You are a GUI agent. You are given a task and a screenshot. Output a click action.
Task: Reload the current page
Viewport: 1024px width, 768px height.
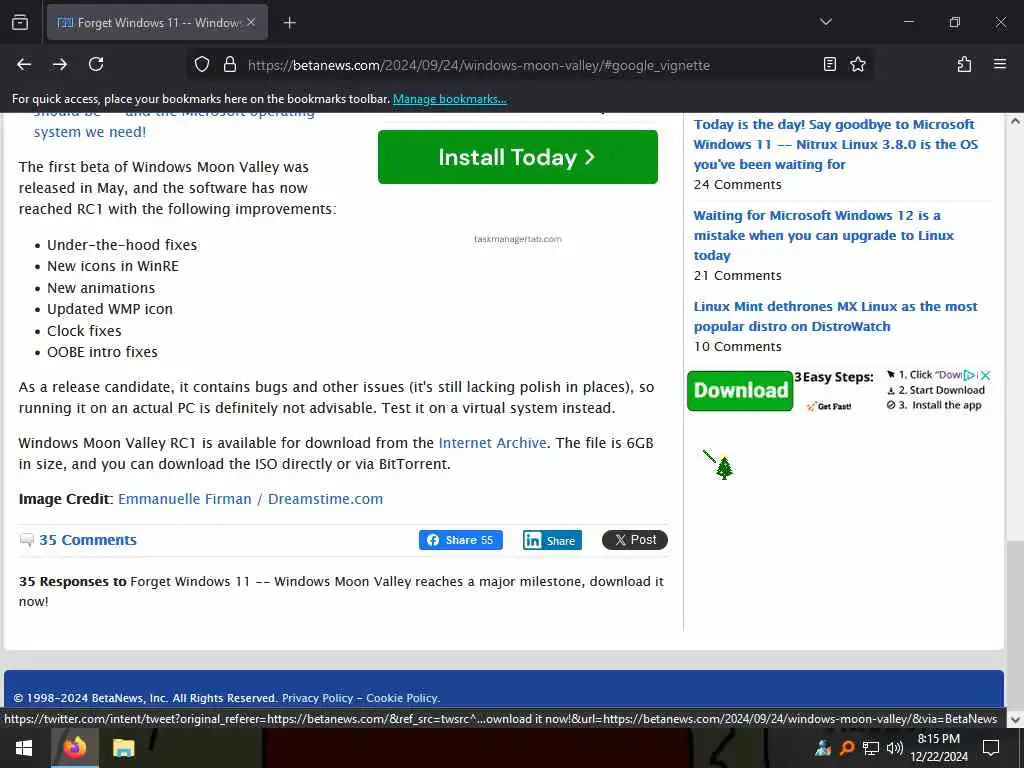(x=96, y=64)
